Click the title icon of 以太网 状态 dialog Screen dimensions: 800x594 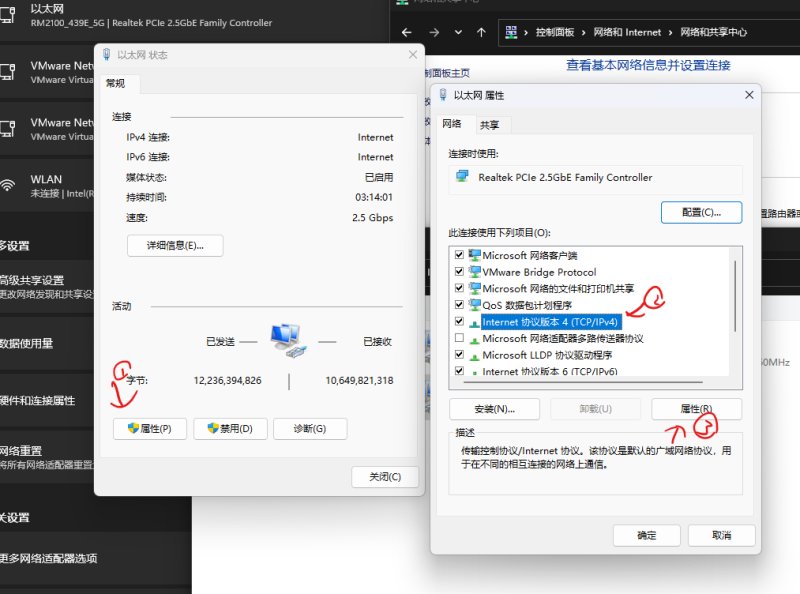(107, 55)
